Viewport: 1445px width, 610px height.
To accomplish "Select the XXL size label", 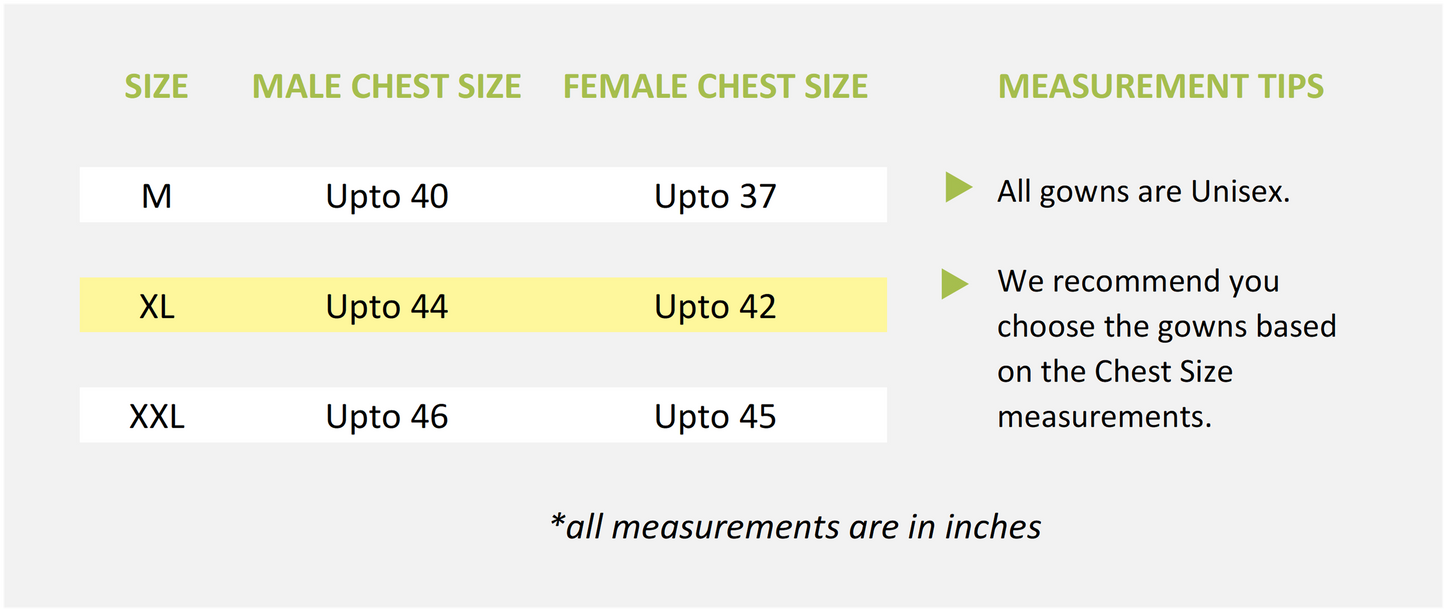I will (157, 416).
